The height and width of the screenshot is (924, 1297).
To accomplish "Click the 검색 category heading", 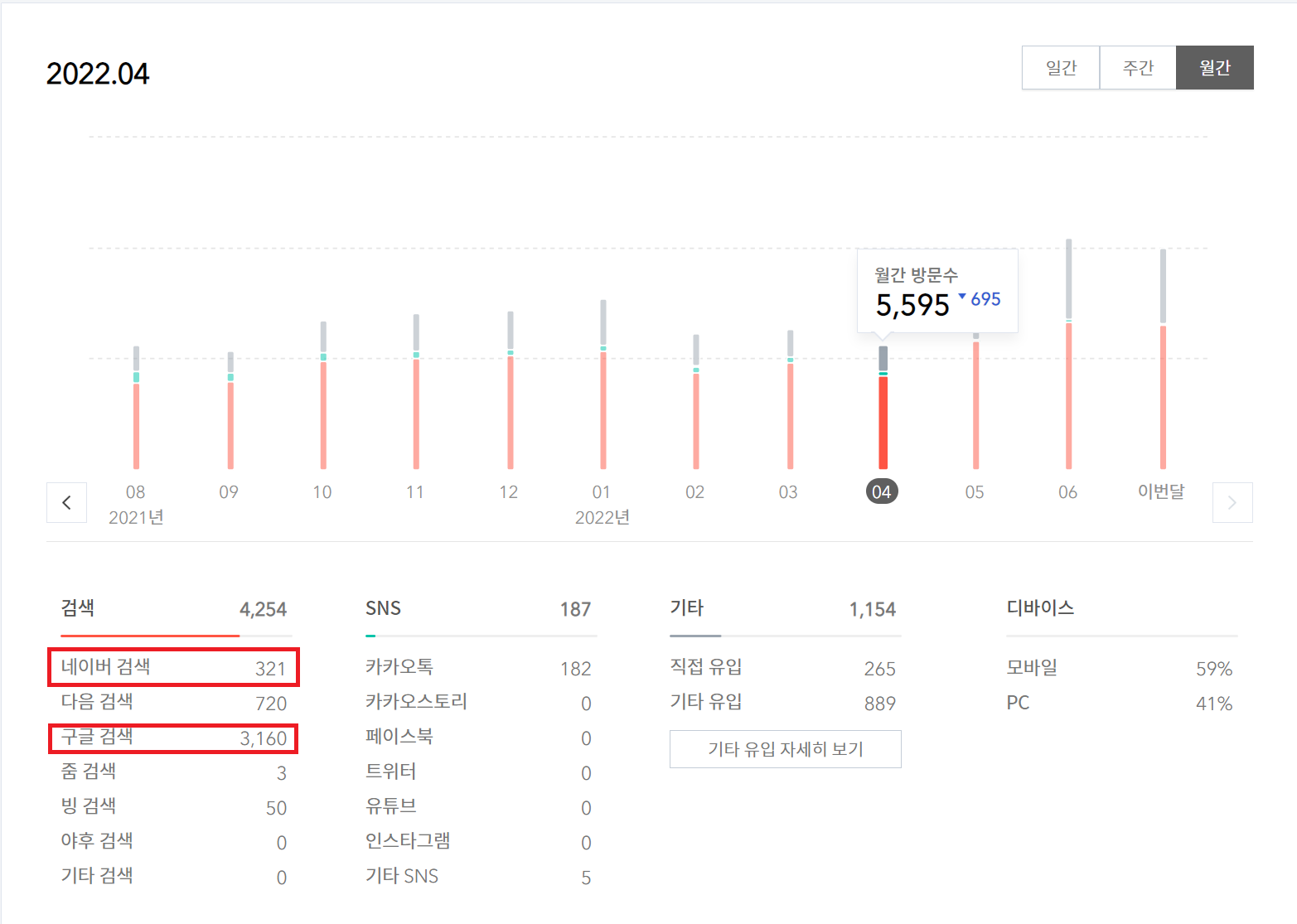I will pos(78,608).
